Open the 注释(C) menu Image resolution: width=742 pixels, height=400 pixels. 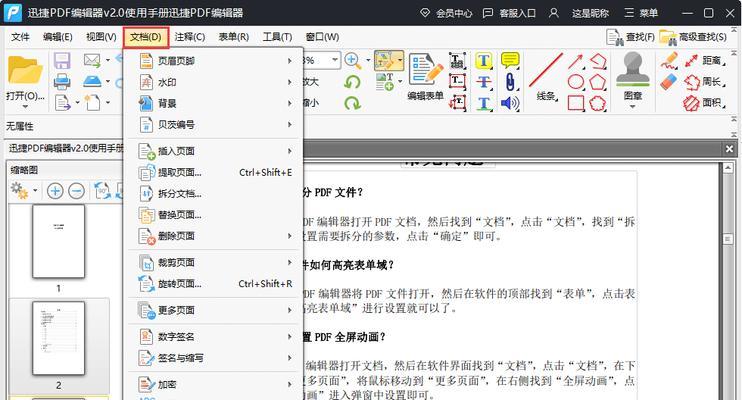click(190, 37)
